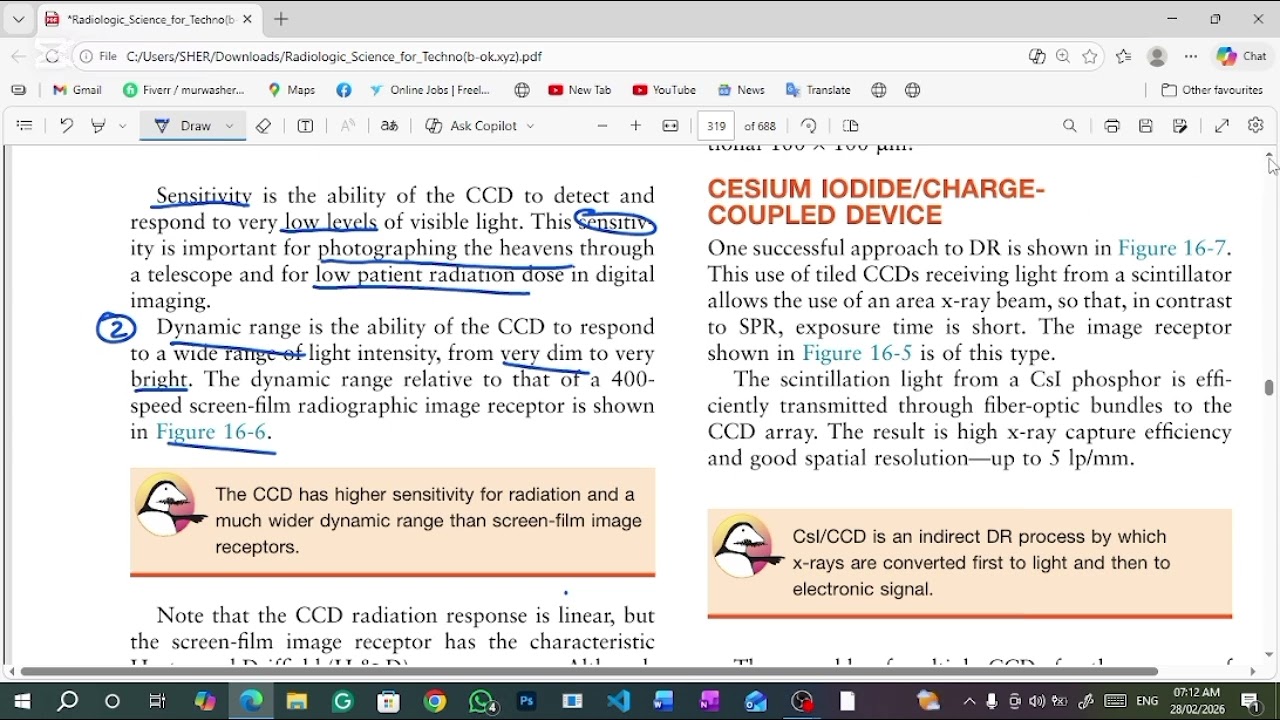Follow the Figure 16-5 link
Viewport: 1280px width, 720px height.
857,353
